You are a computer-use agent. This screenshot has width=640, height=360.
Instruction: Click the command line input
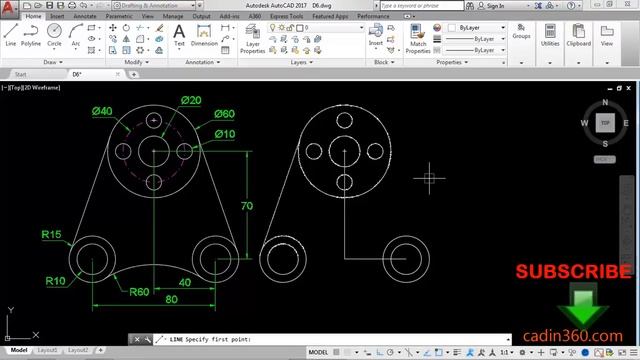click(x=332, y=340)
